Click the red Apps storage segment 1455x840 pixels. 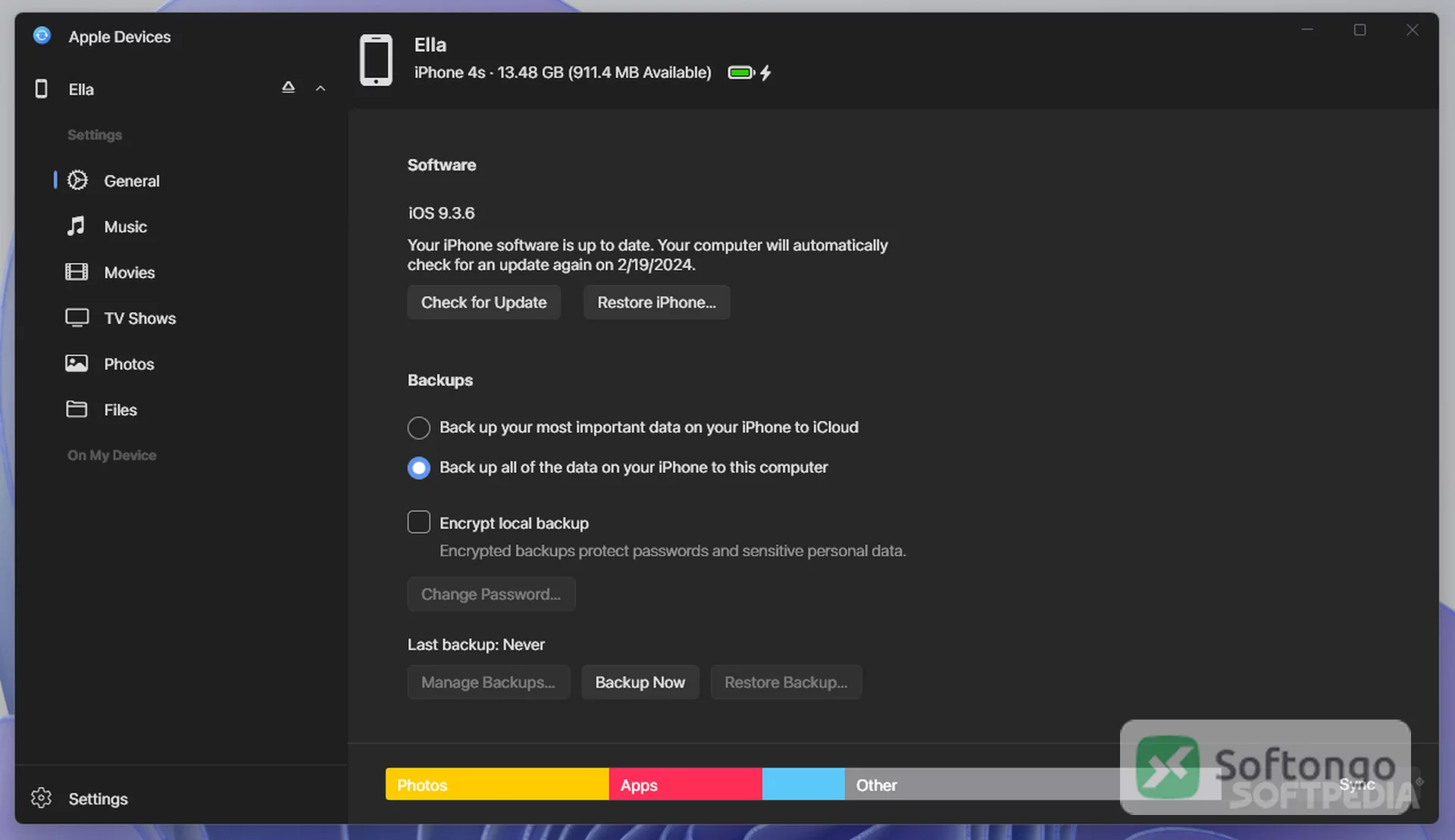[x=685, y=784]
